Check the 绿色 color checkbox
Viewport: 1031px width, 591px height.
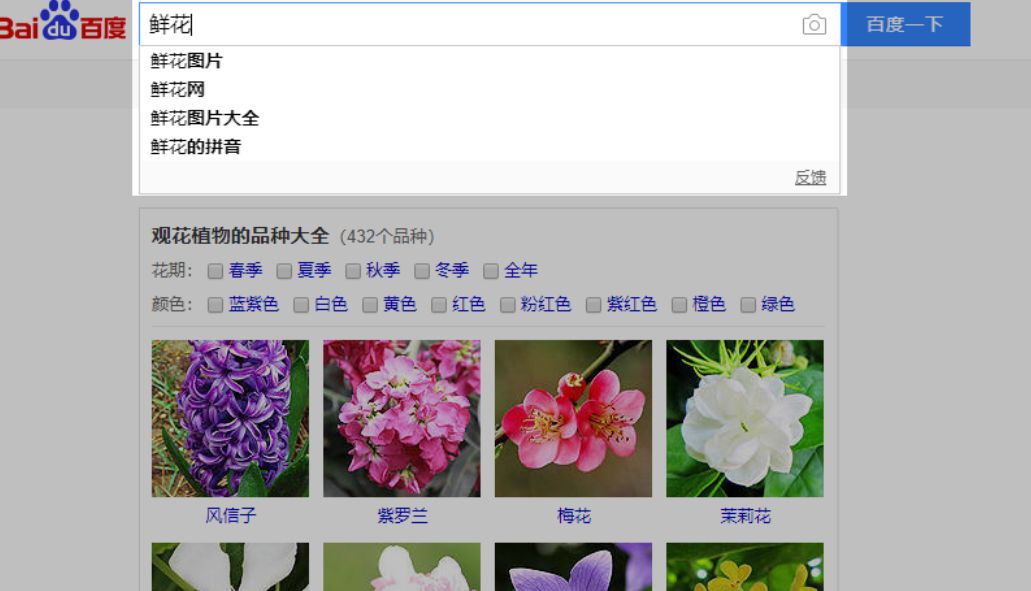[748, 305]
